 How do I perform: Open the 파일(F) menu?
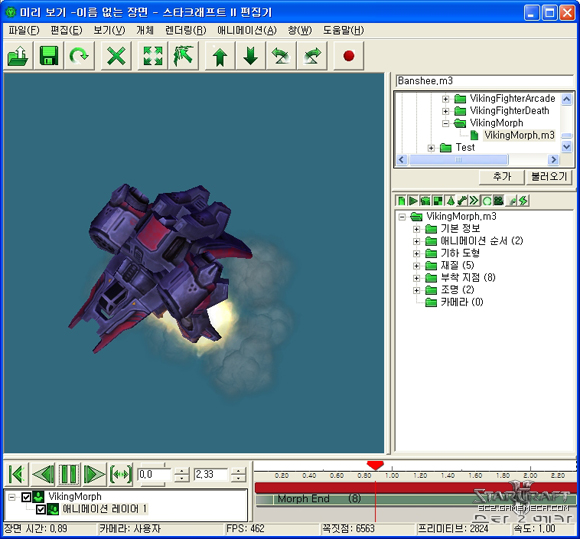[24, 30]
